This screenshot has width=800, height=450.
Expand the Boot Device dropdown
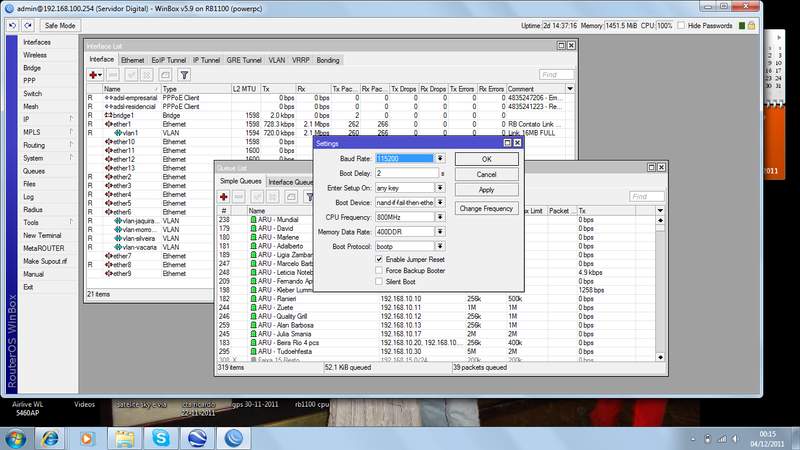[x=439, y=202]
